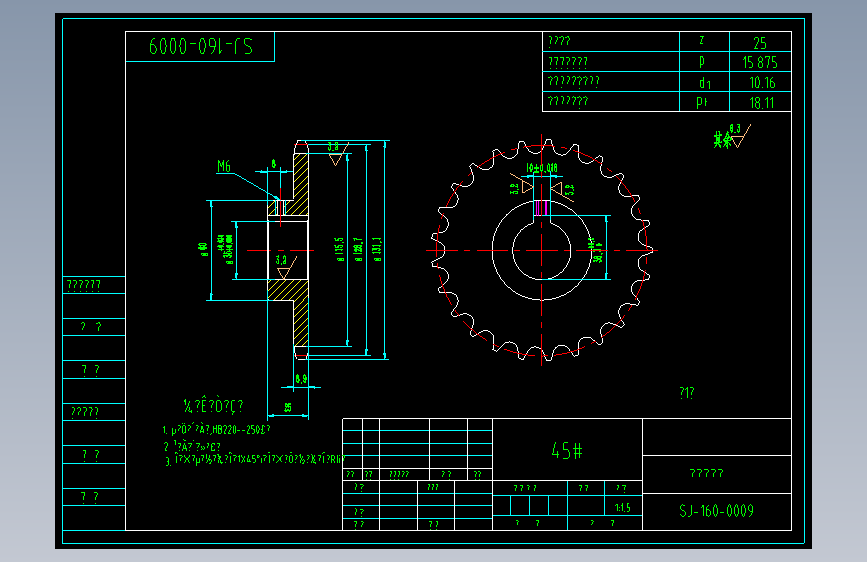Viewport: 867px width, 562px height.
Task: Select the scale value 1:1.5
Action: click(623, 508)
